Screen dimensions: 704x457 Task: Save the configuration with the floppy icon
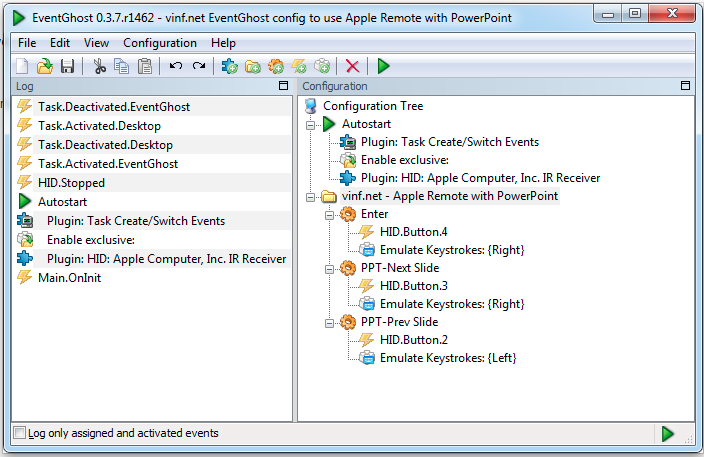[x=67, y=66]
